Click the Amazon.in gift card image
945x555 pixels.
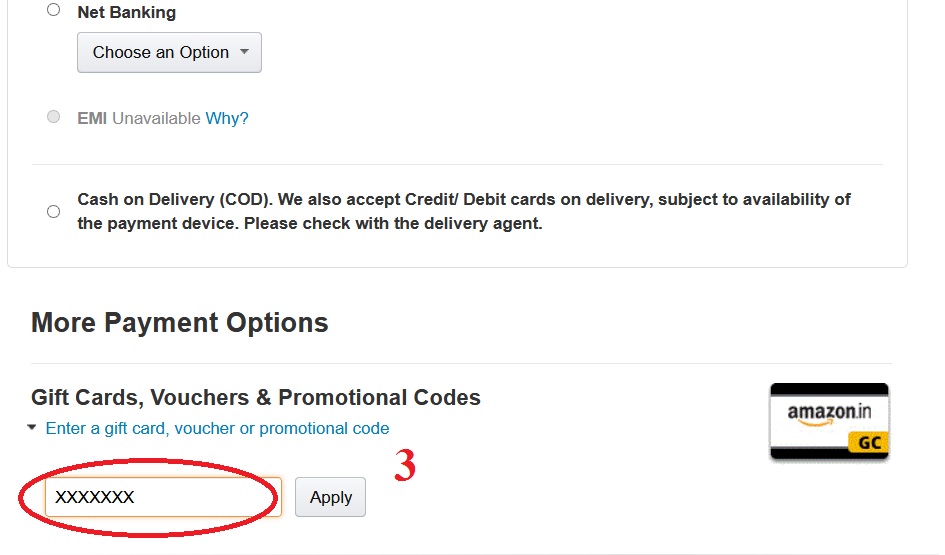point(829,421)
